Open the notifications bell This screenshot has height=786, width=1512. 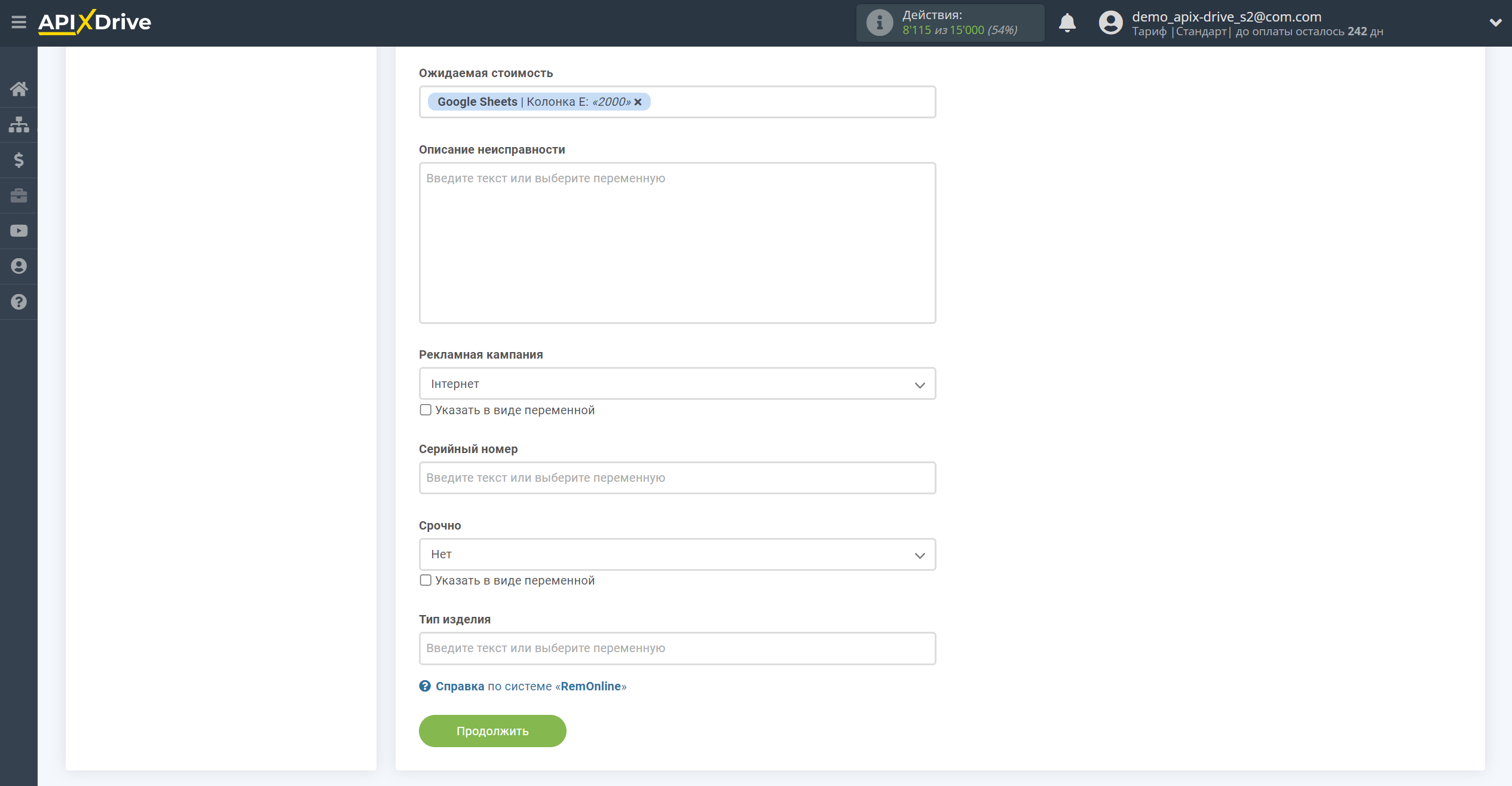pos(1067,23)
